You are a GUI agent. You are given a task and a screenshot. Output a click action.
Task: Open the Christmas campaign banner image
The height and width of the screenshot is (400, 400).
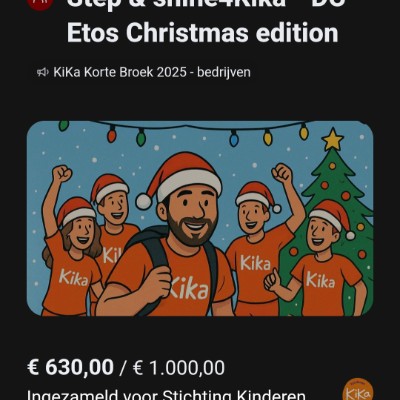click(200, 218)
